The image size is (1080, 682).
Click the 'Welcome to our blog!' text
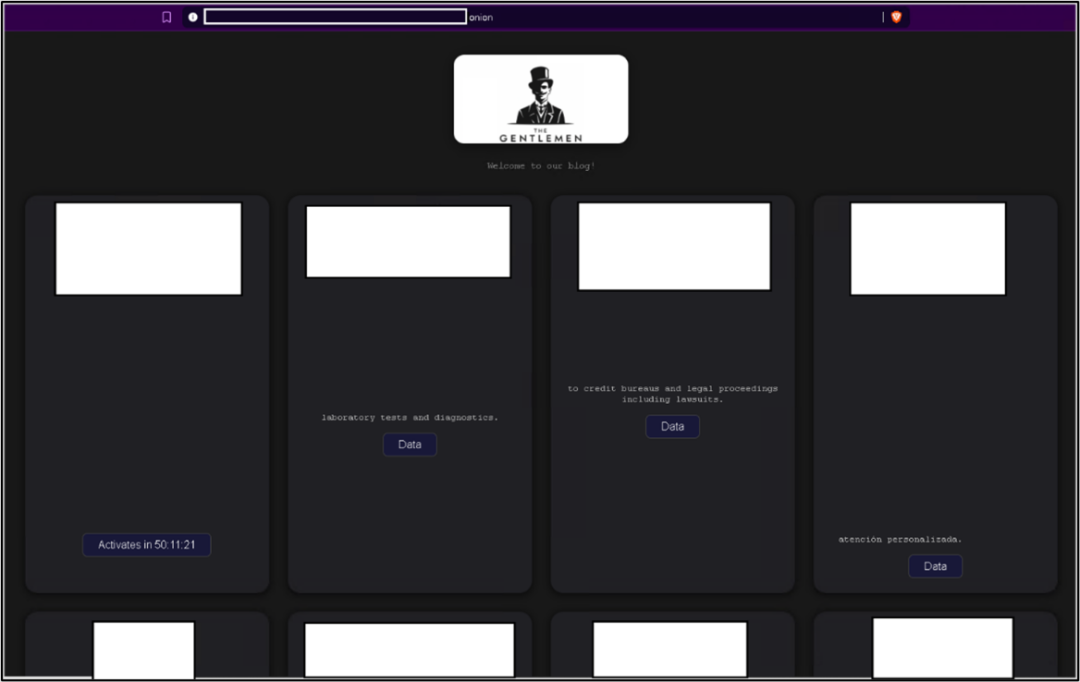point(541,166)
